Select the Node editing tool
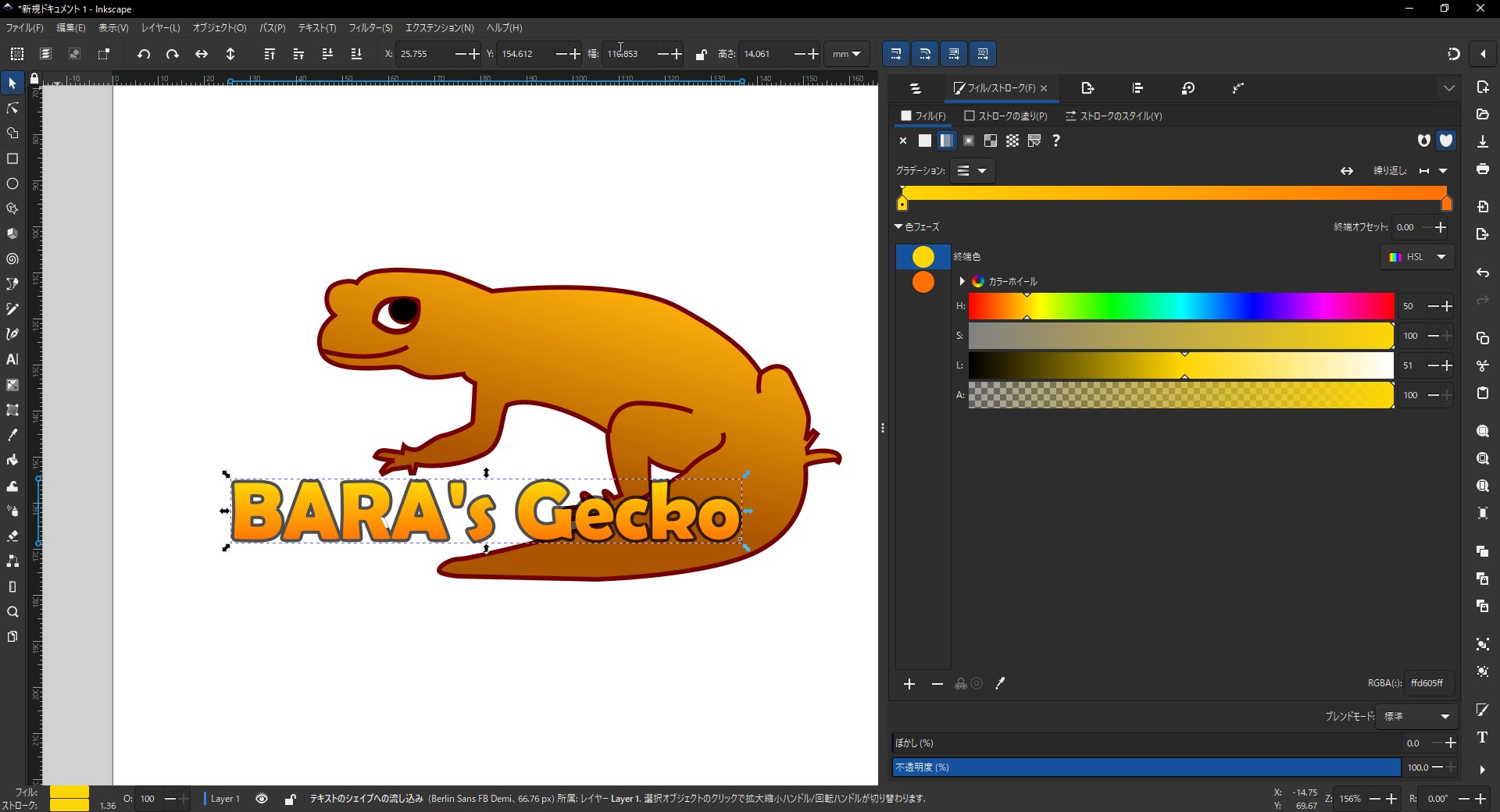Screen dimensions: 1500x812 click(12, 109)
